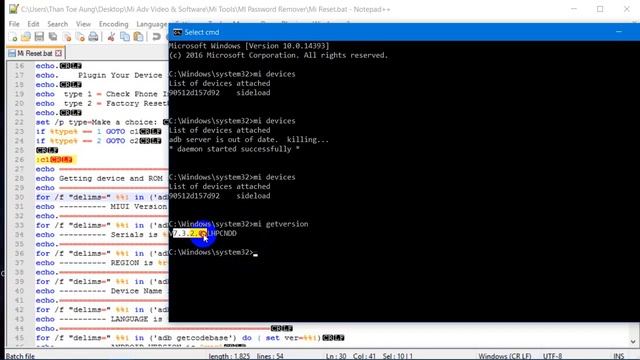Click 'length : 1,825' in status bar
Image resolution: width=640 pixels, height=360 pixels.
point(229,356)
